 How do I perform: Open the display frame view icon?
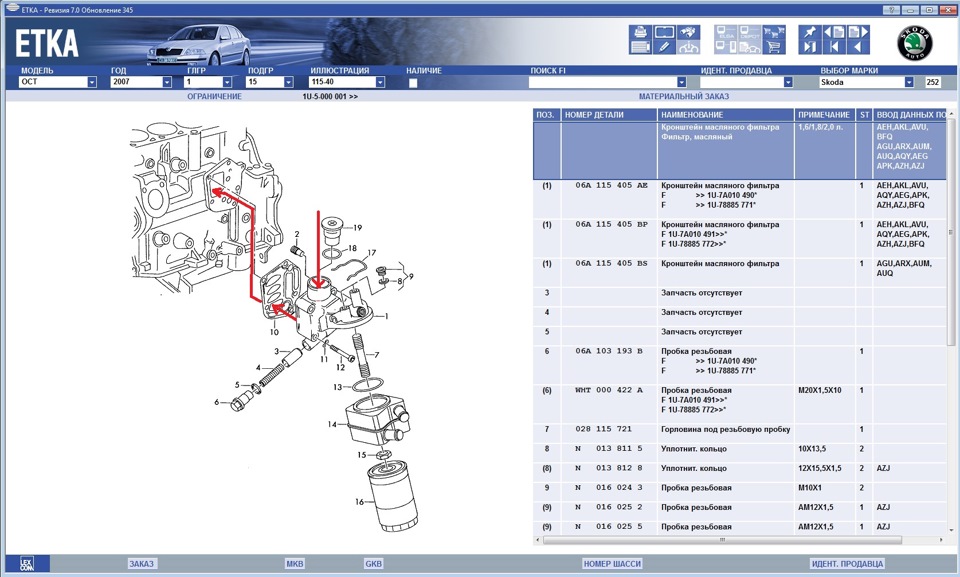[x=664, y=32]
